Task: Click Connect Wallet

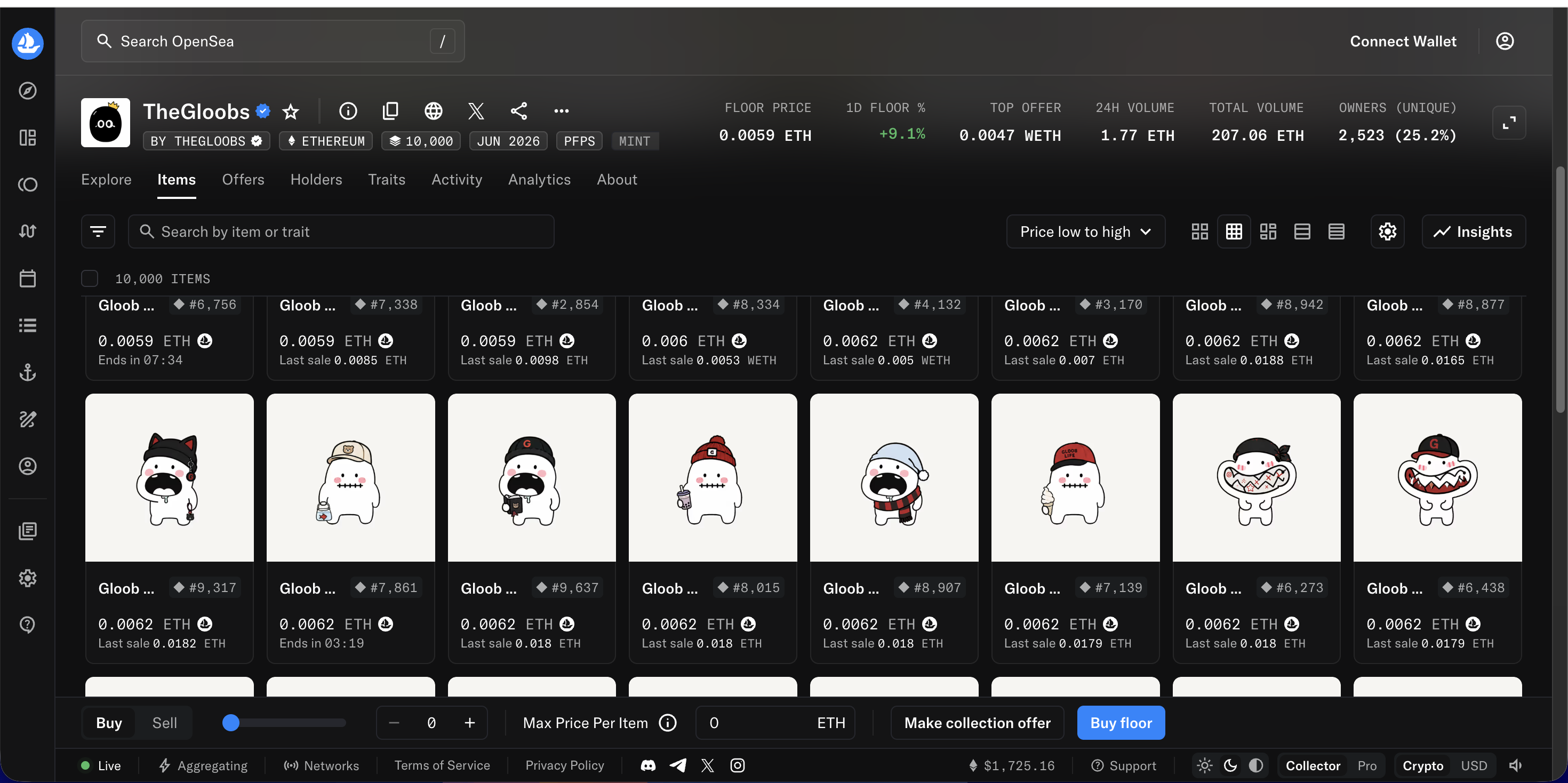Action: (1403, 41)
